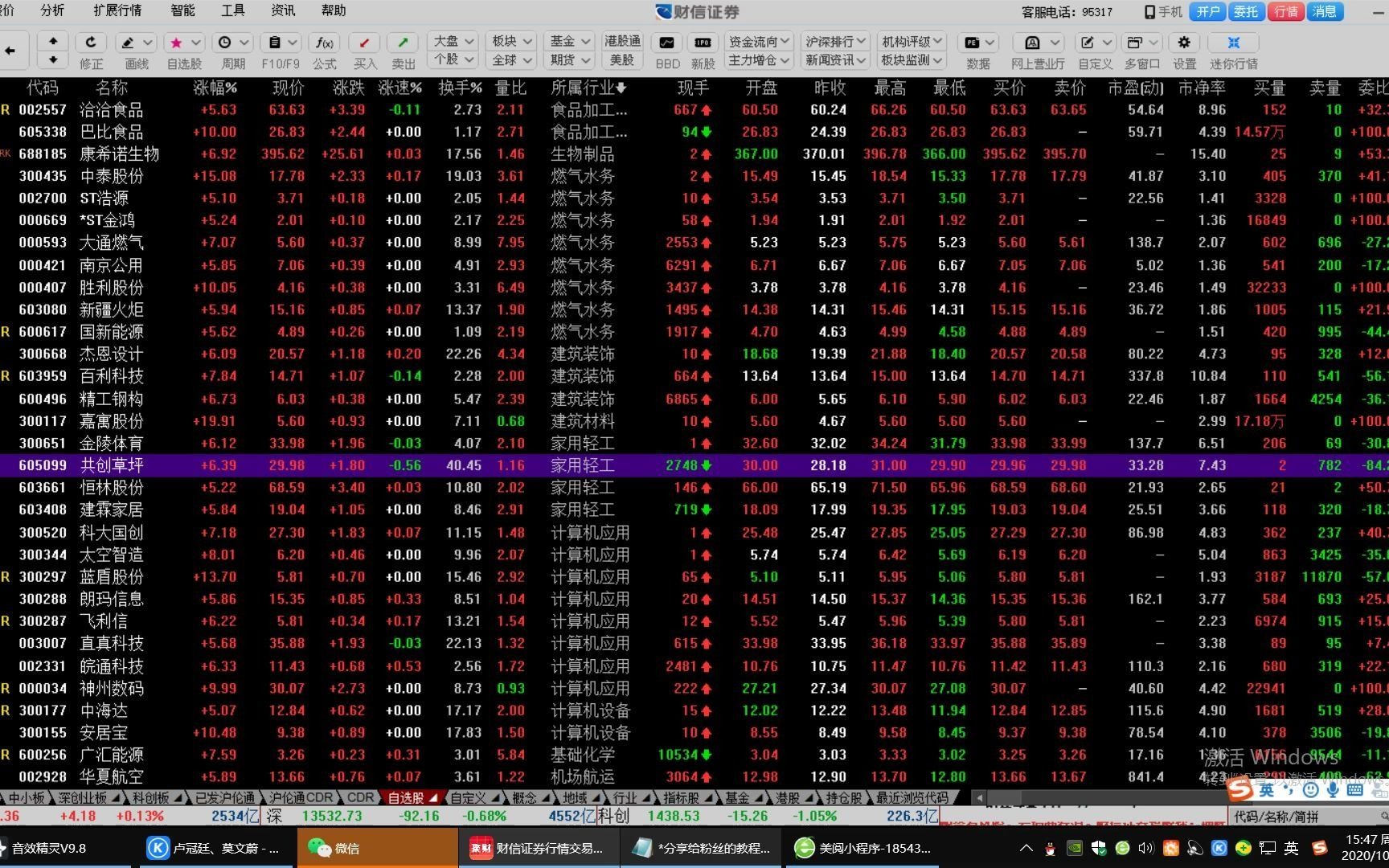Click the 修正 refresh icon

pos(91,42)
